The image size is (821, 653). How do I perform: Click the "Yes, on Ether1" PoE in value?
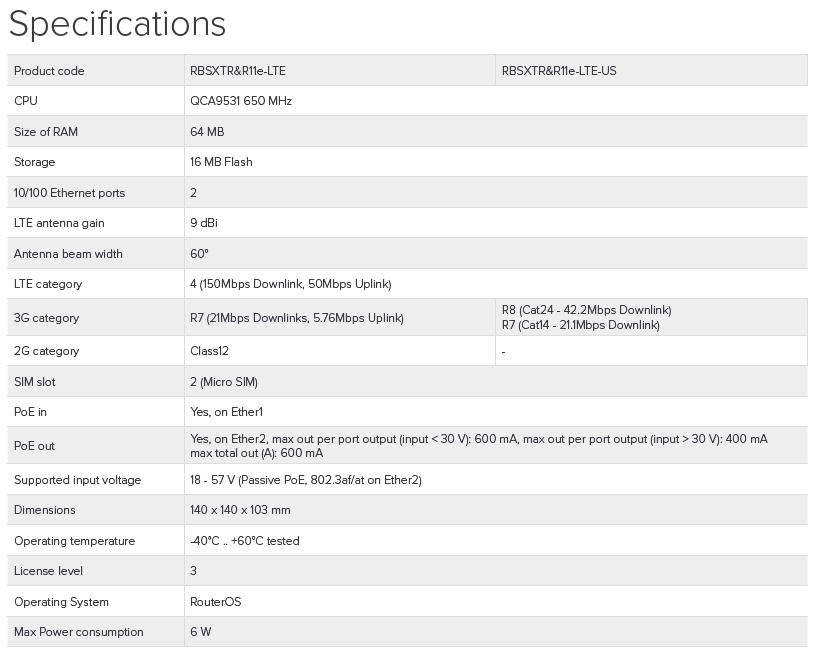(x=226, y=412)
